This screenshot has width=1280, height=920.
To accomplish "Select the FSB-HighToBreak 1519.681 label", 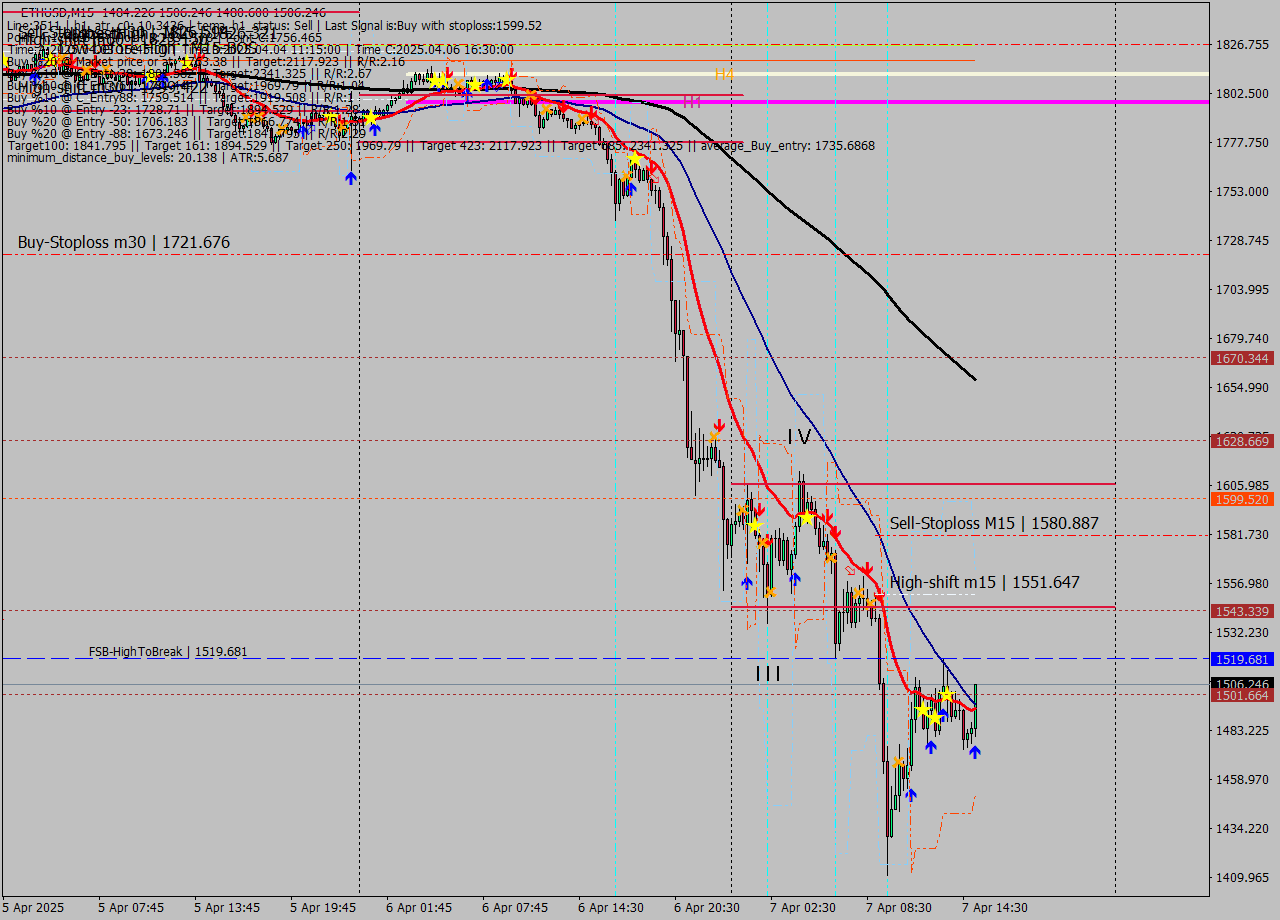I will (x=167, y=652).
